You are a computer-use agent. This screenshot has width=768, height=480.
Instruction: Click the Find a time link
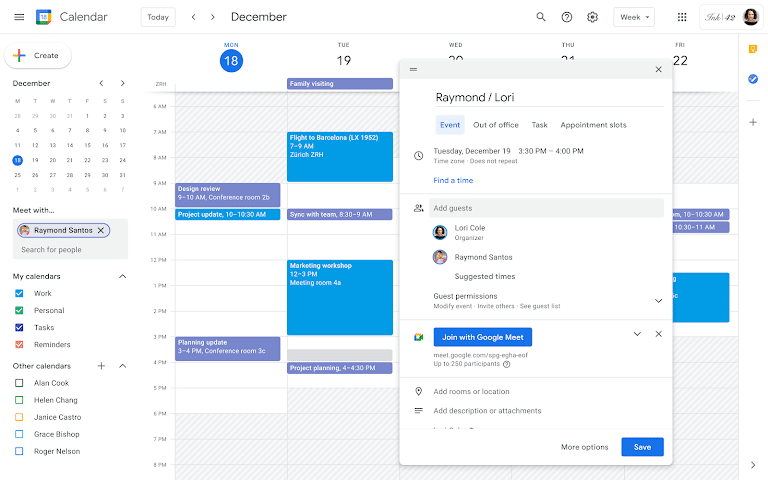click(453, 181)
